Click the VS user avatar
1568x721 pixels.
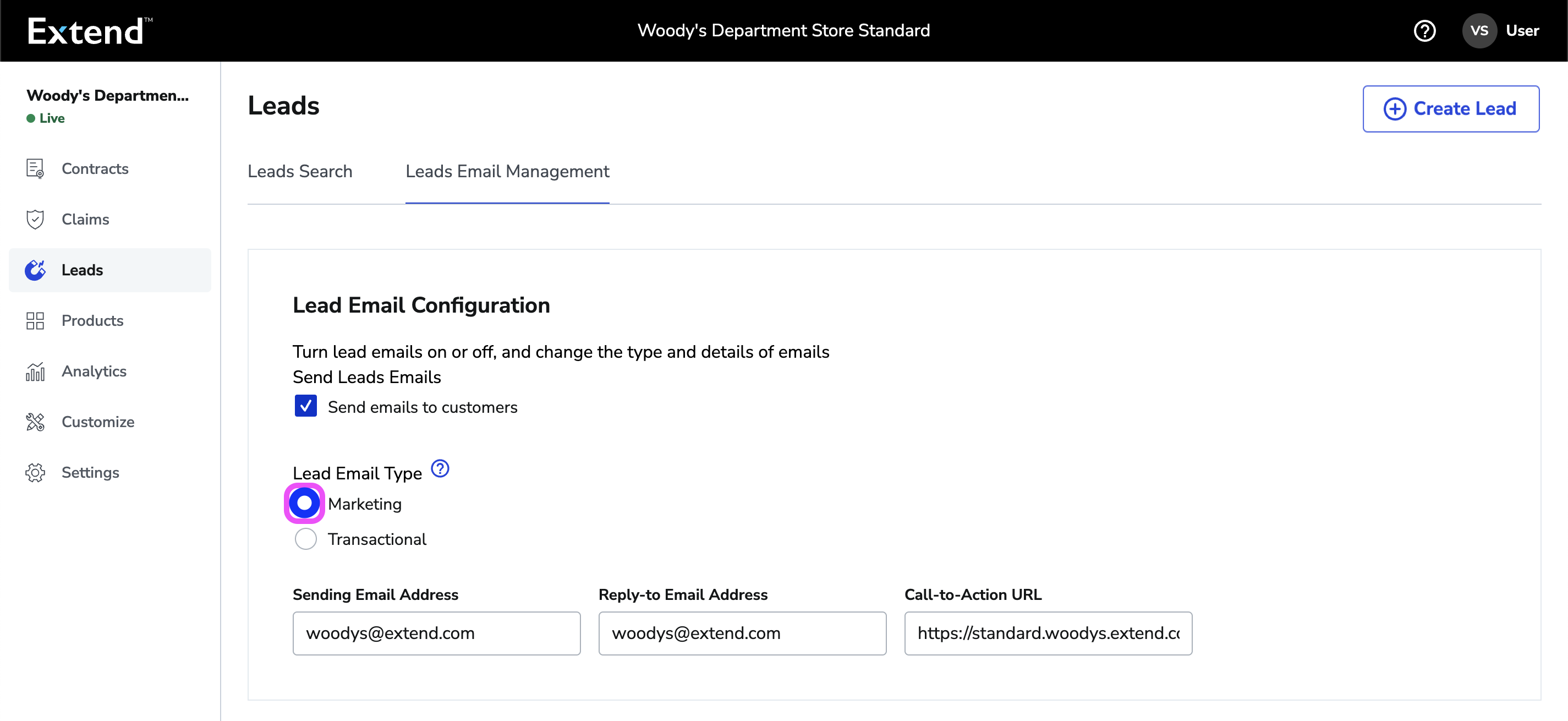coord(1479,30)
